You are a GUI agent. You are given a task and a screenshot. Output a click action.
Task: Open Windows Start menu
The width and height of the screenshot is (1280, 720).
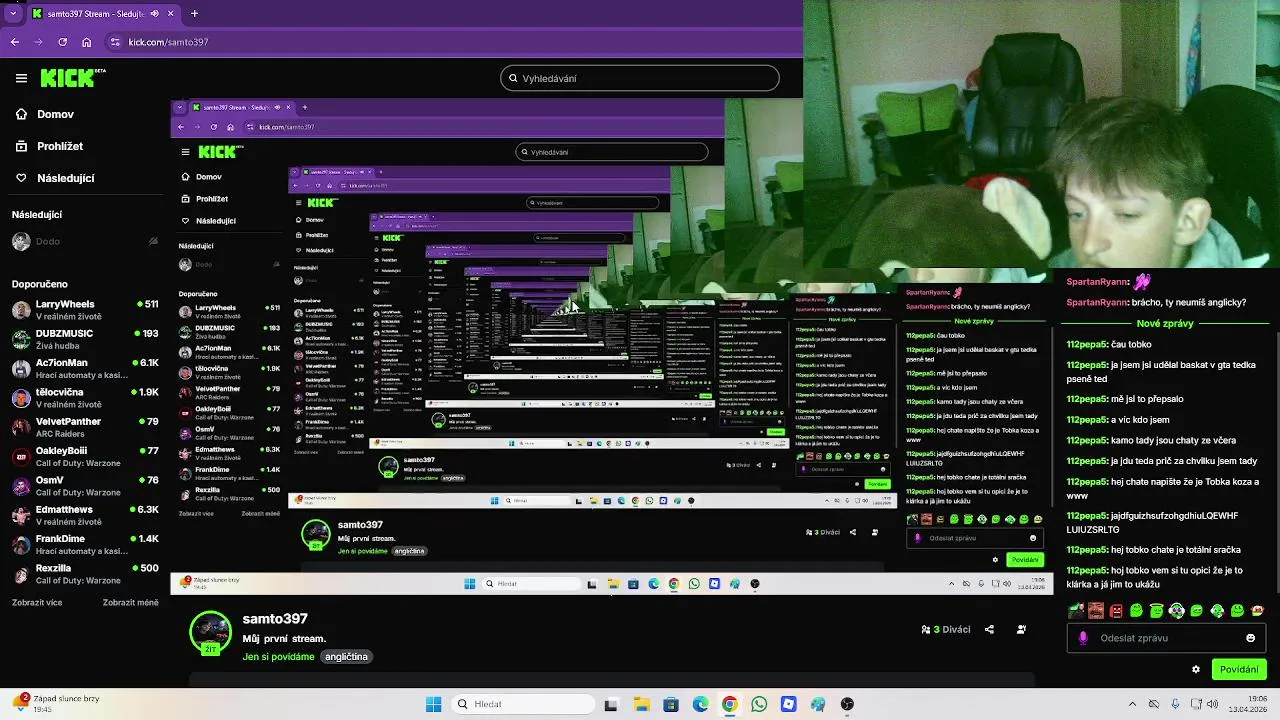(433, 704)
